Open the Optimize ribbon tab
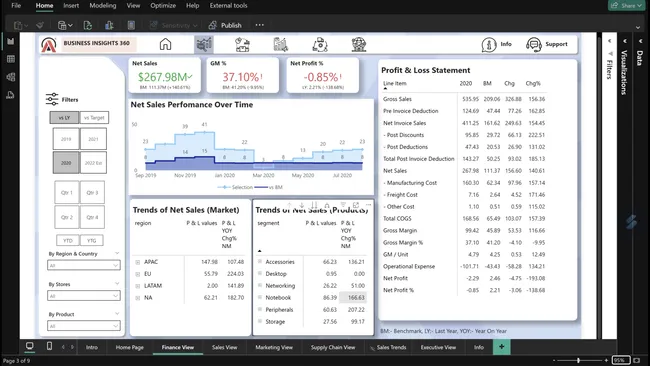 [x=163, y=5]
